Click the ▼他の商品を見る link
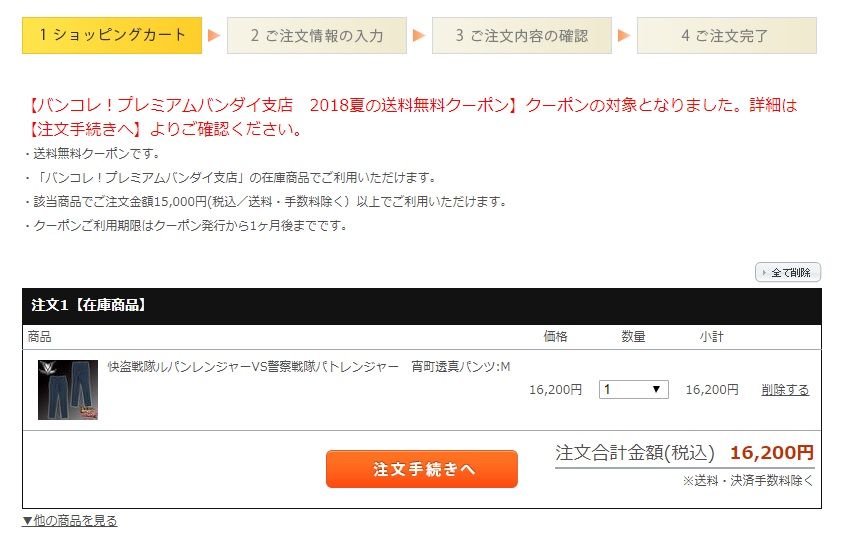 coord(70,521)
